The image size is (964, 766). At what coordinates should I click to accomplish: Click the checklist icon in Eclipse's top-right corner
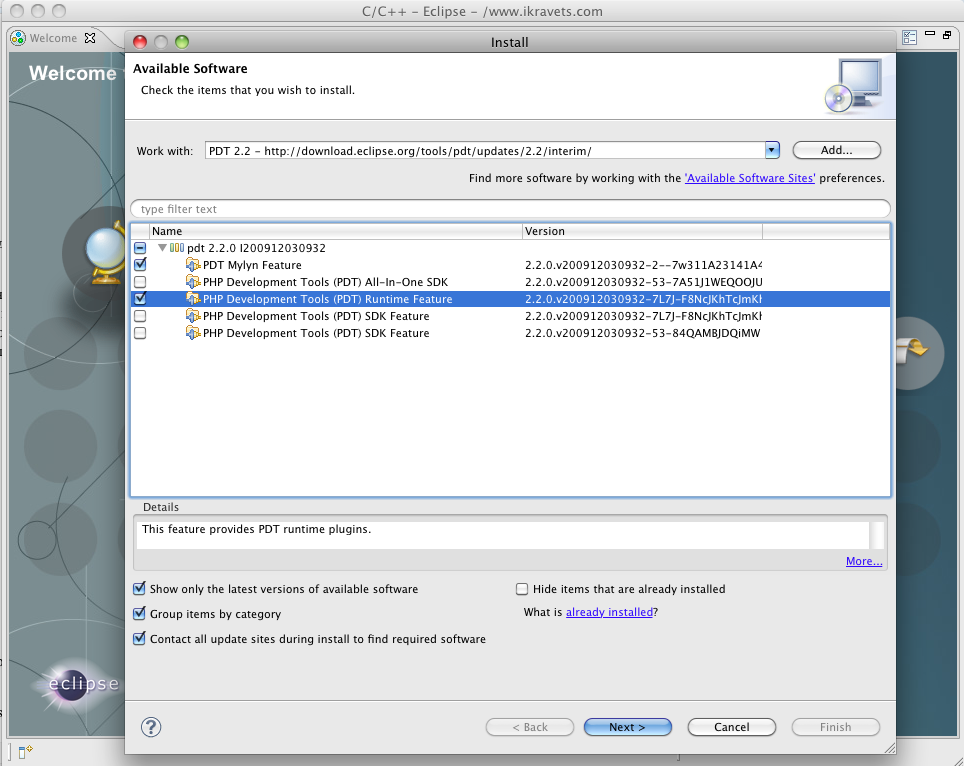(x=909, y=38)
